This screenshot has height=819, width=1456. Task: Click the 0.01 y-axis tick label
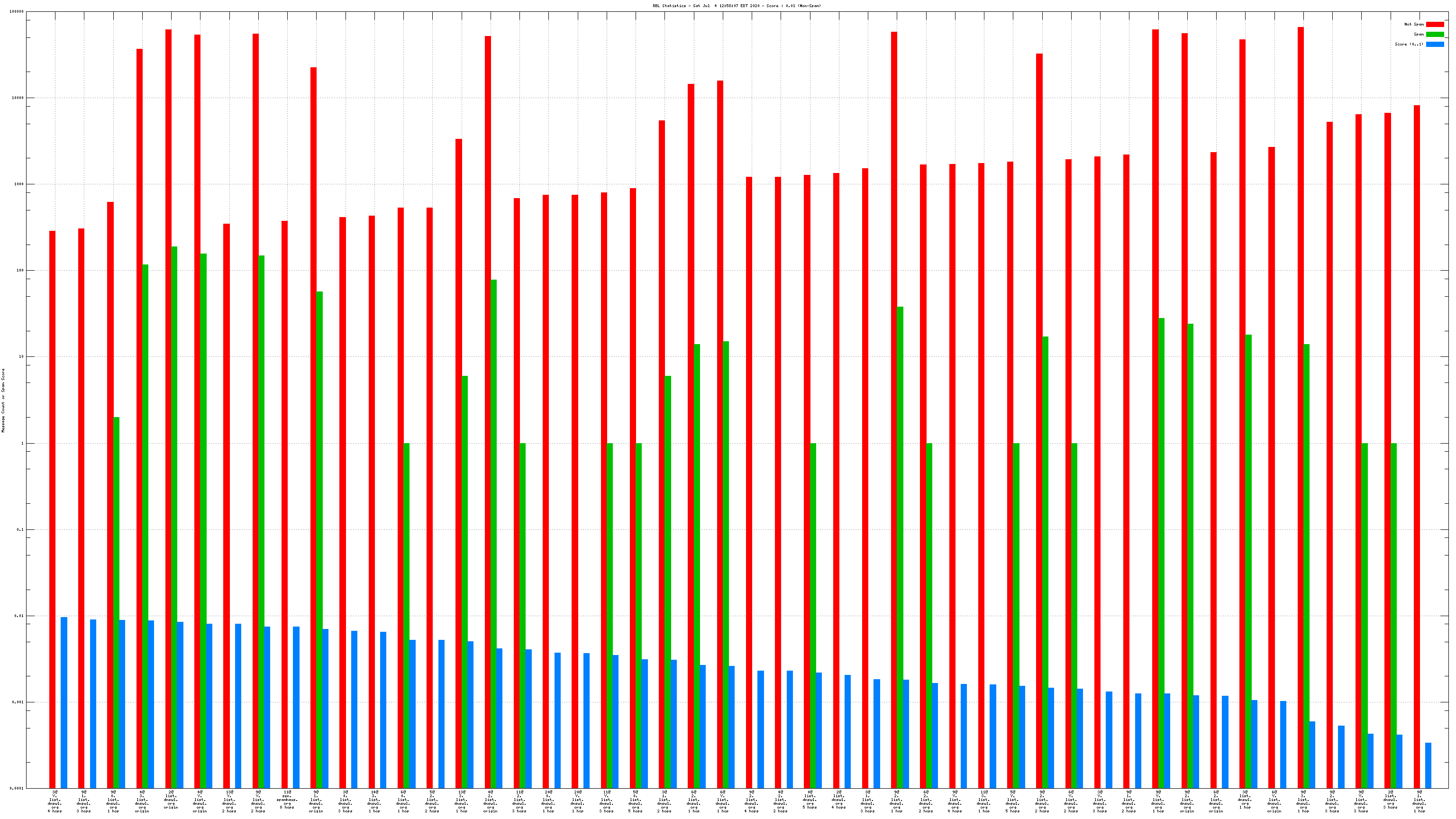pyautogui.click(x=18, y=616)
